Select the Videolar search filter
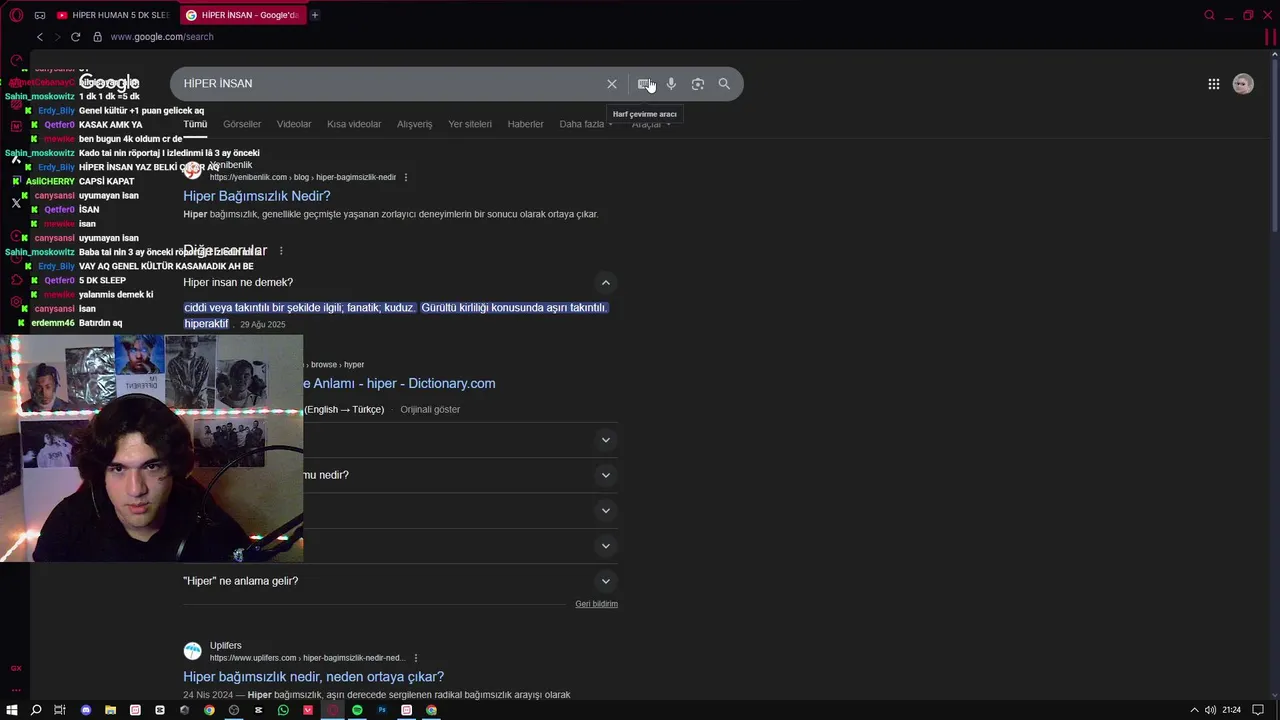 coord(294,124)
